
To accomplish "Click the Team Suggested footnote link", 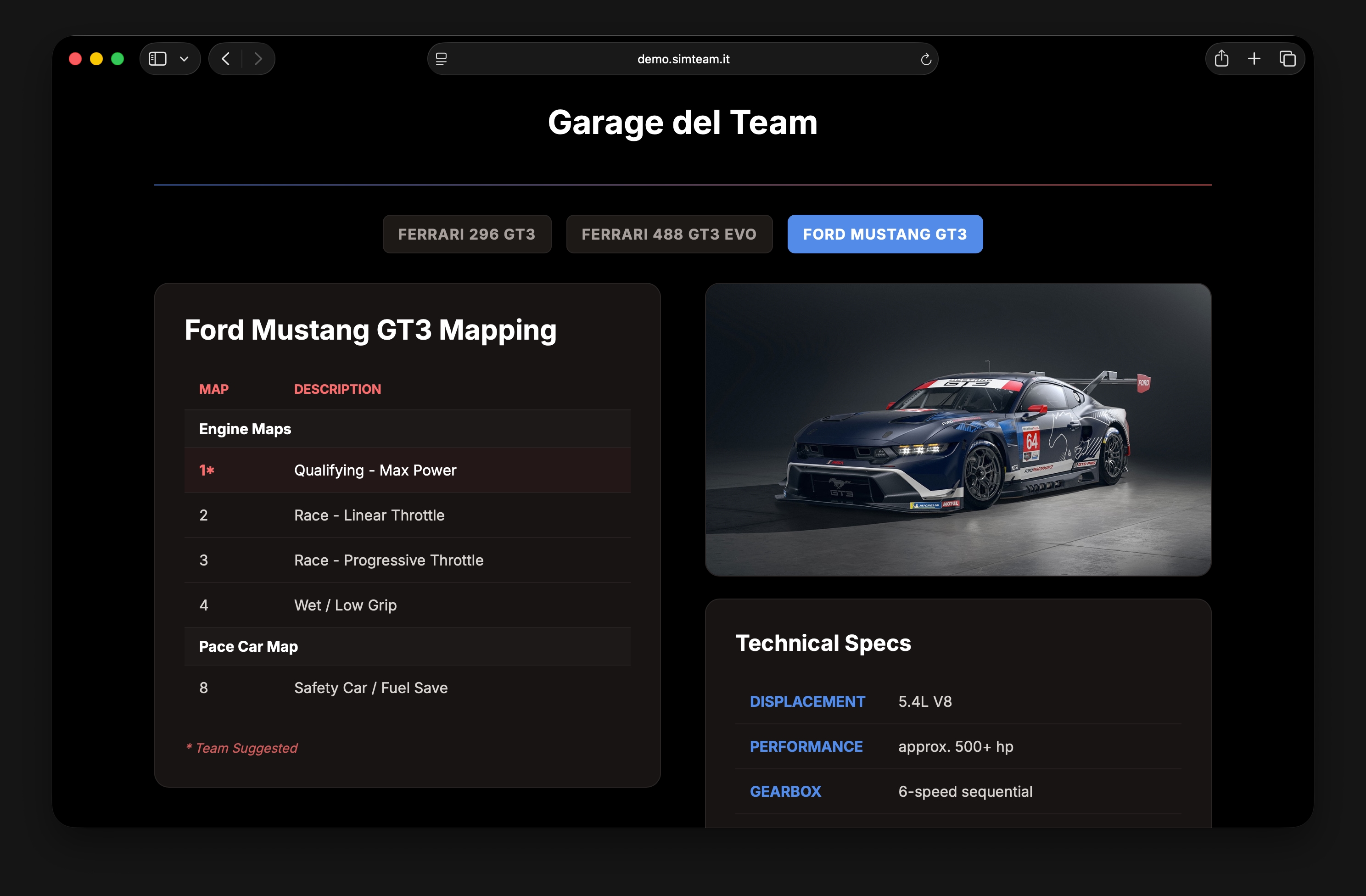I will tap(241, 748).
